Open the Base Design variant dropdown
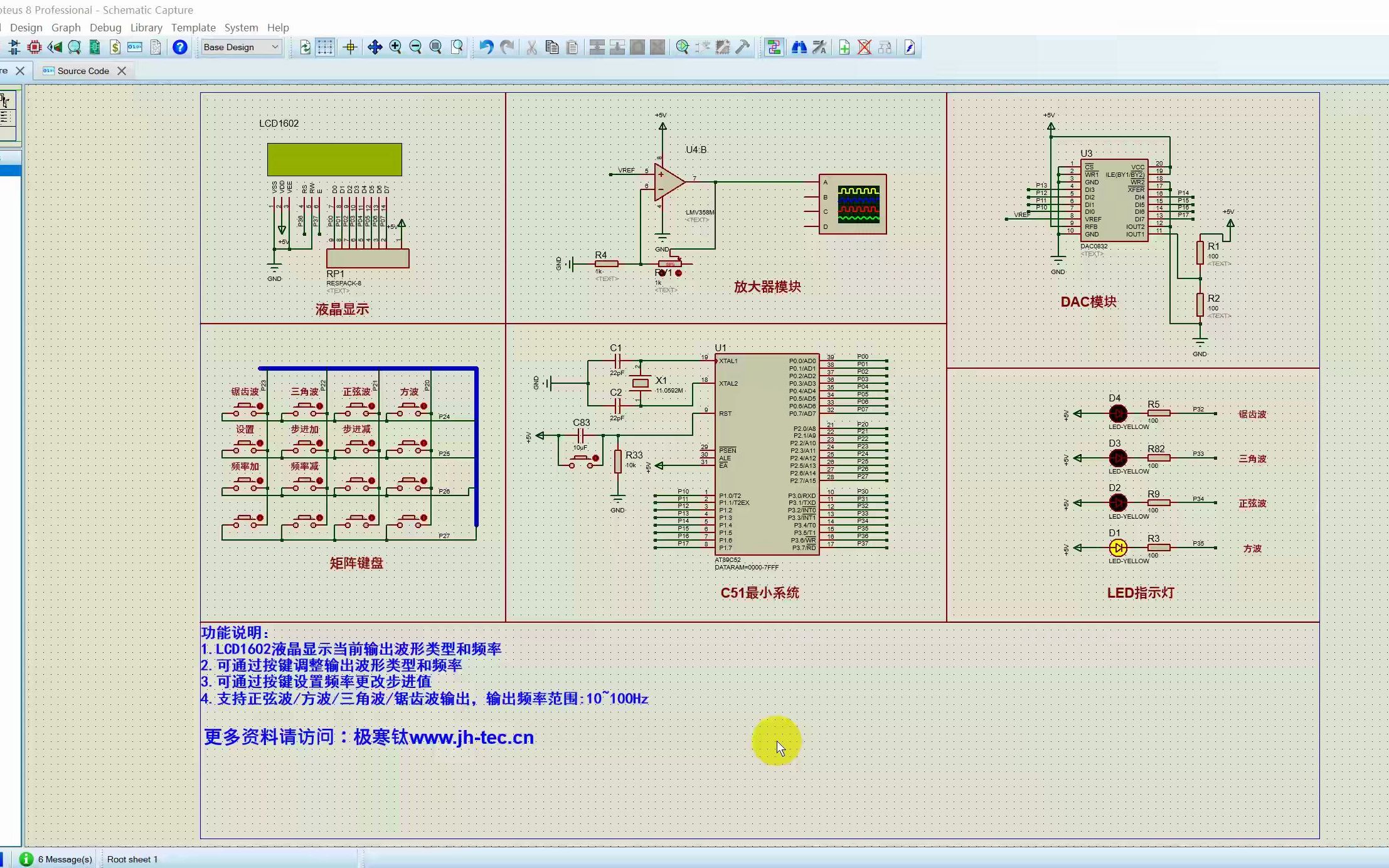The image size is (1389, 868). [x=241, y=47]
